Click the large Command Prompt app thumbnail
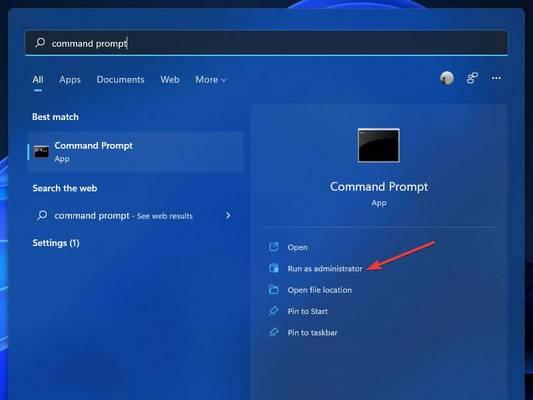Viewport: 533px width, 400px height. [x=379, y=145]
